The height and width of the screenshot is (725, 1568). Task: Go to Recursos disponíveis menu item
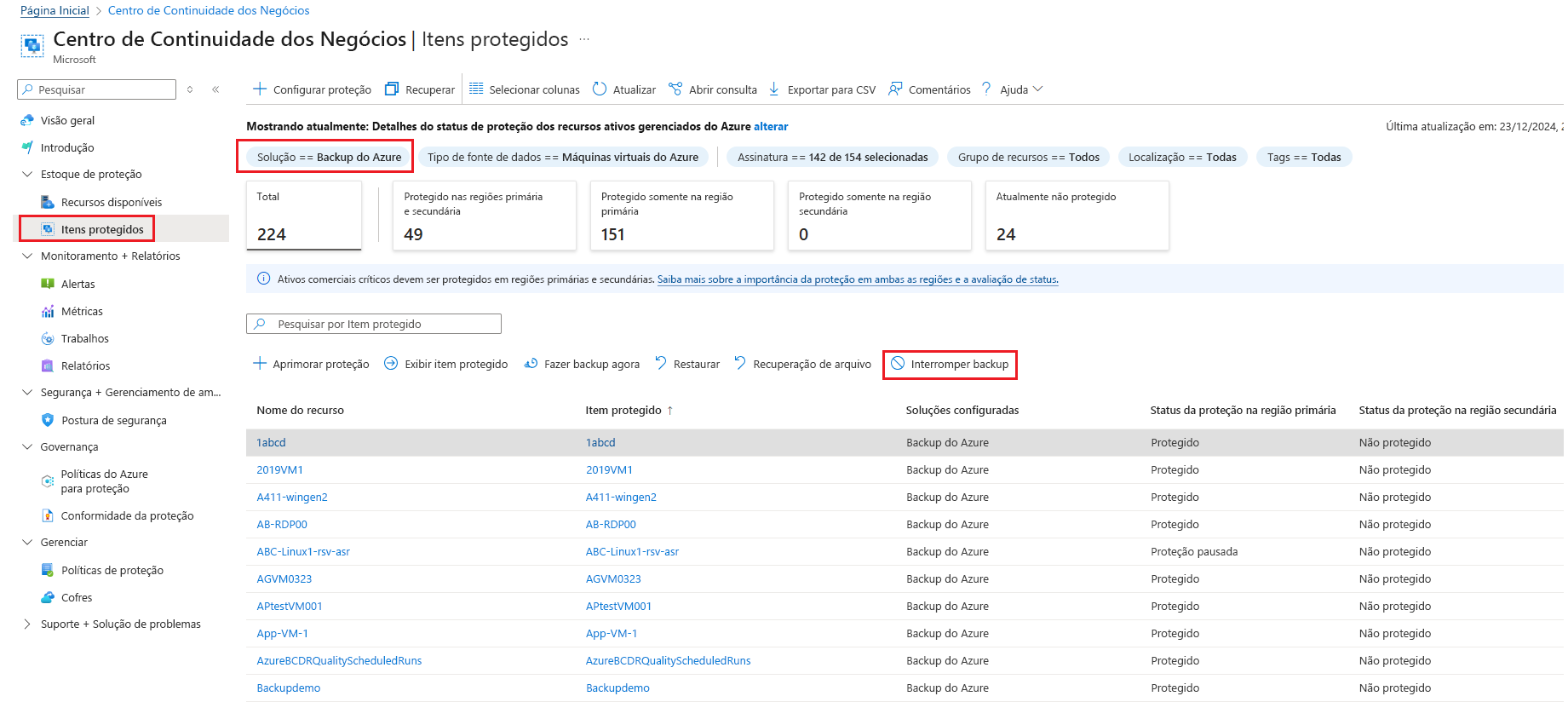[x=111, y=202]
